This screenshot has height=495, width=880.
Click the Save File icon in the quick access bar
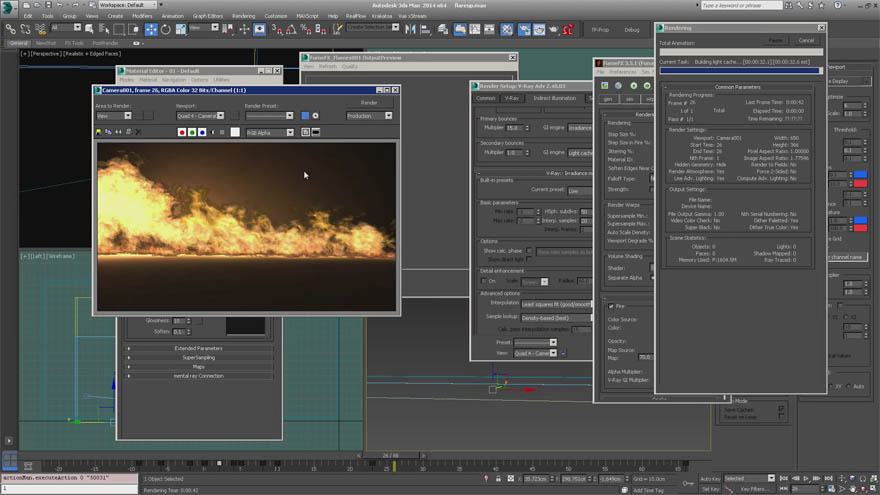point(48,5)
